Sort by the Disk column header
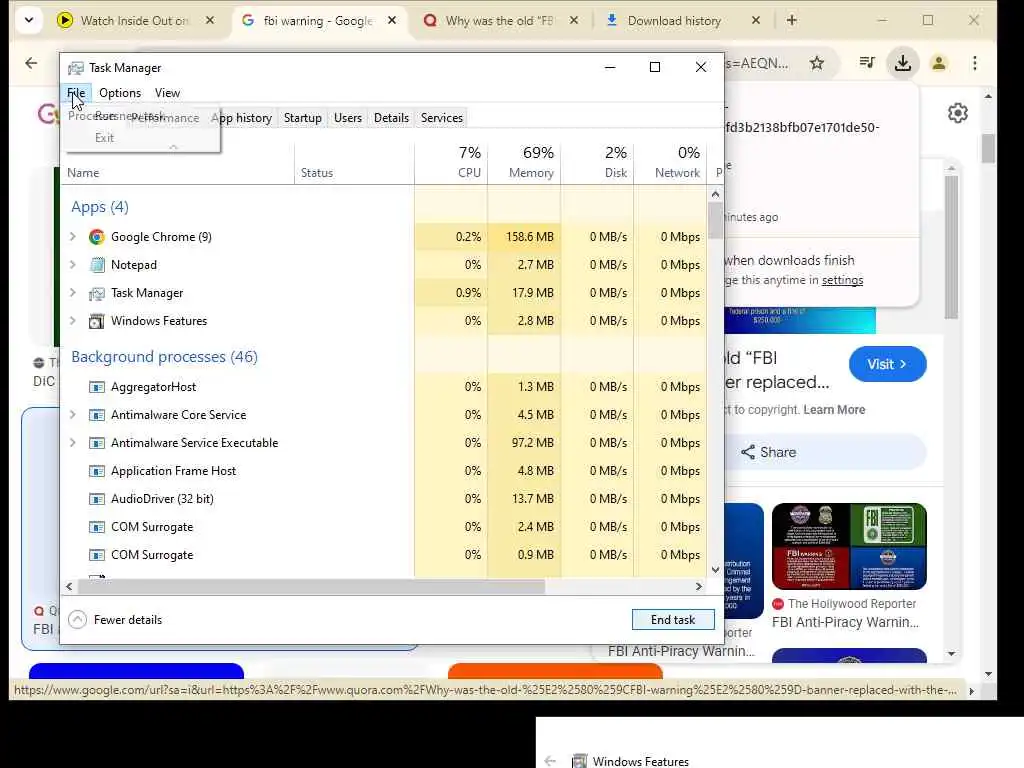Screen dimensions: 1024x768 [x=598, y=162]
